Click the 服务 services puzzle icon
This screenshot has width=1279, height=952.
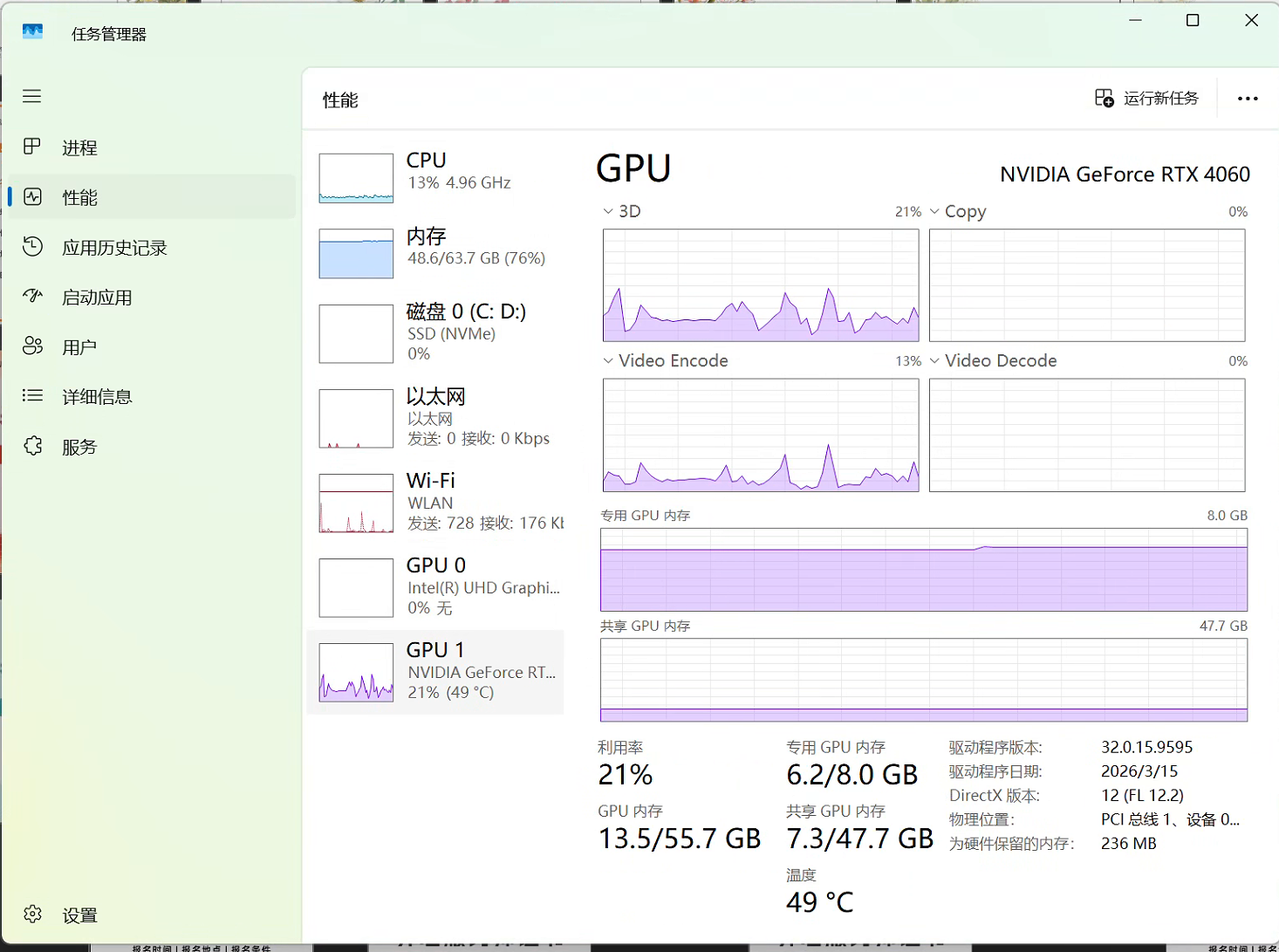point(32,446)
